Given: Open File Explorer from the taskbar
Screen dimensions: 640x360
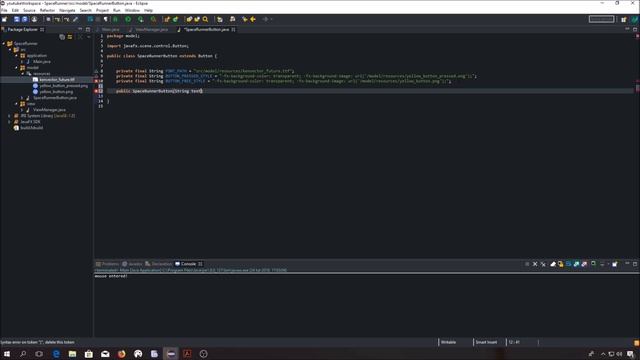Looking at the screenshot, I should coord(72,354).
